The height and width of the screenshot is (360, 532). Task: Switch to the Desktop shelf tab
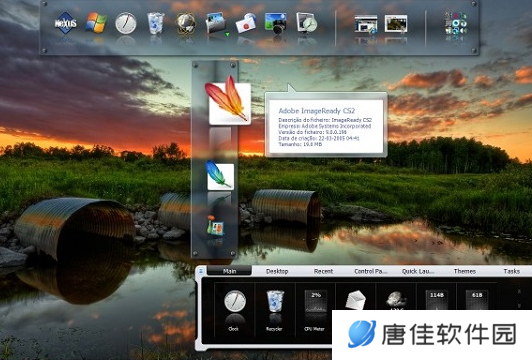277,271
